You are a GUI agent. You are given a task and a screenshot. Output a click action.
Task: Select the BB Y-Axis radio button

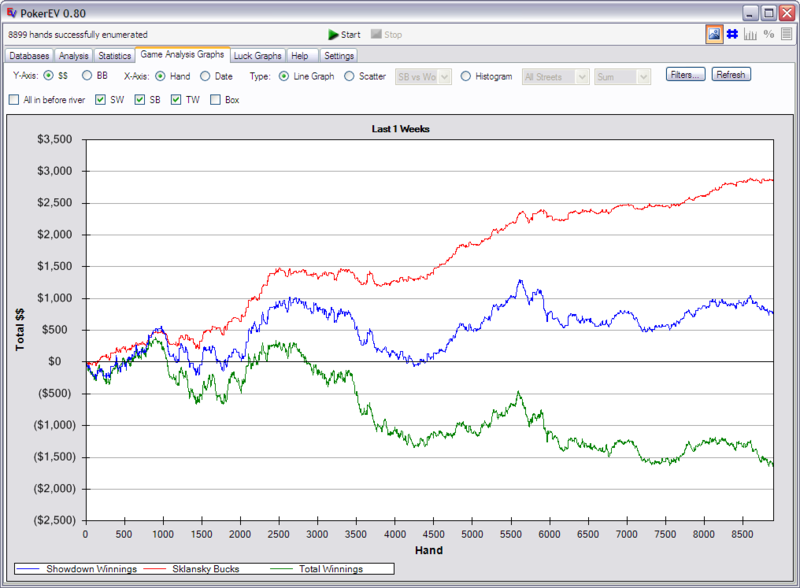87,76
